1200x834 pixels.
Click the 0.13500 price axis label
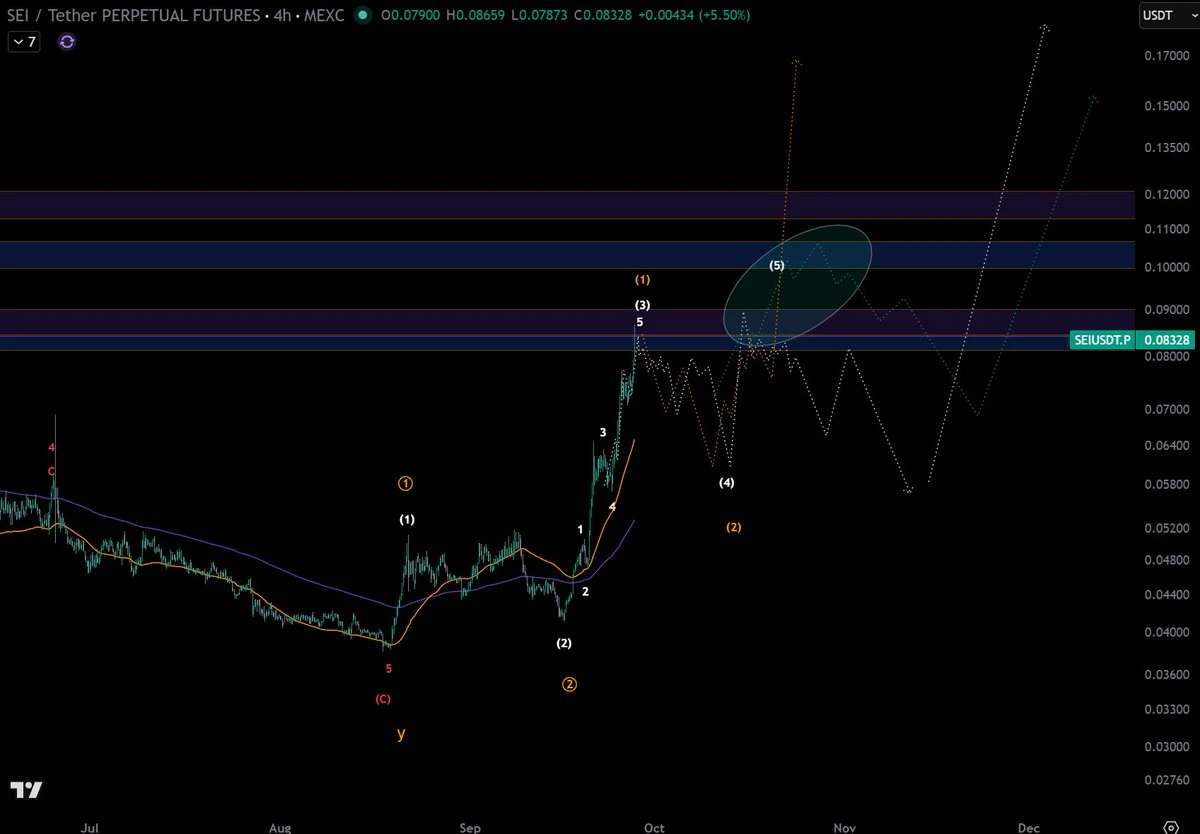point(1167,147)
